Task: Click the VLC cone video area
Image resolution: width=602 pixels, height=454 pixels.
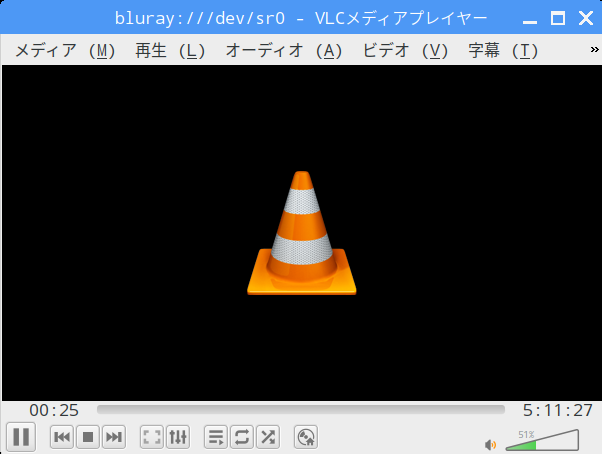Action: (302, 233)
